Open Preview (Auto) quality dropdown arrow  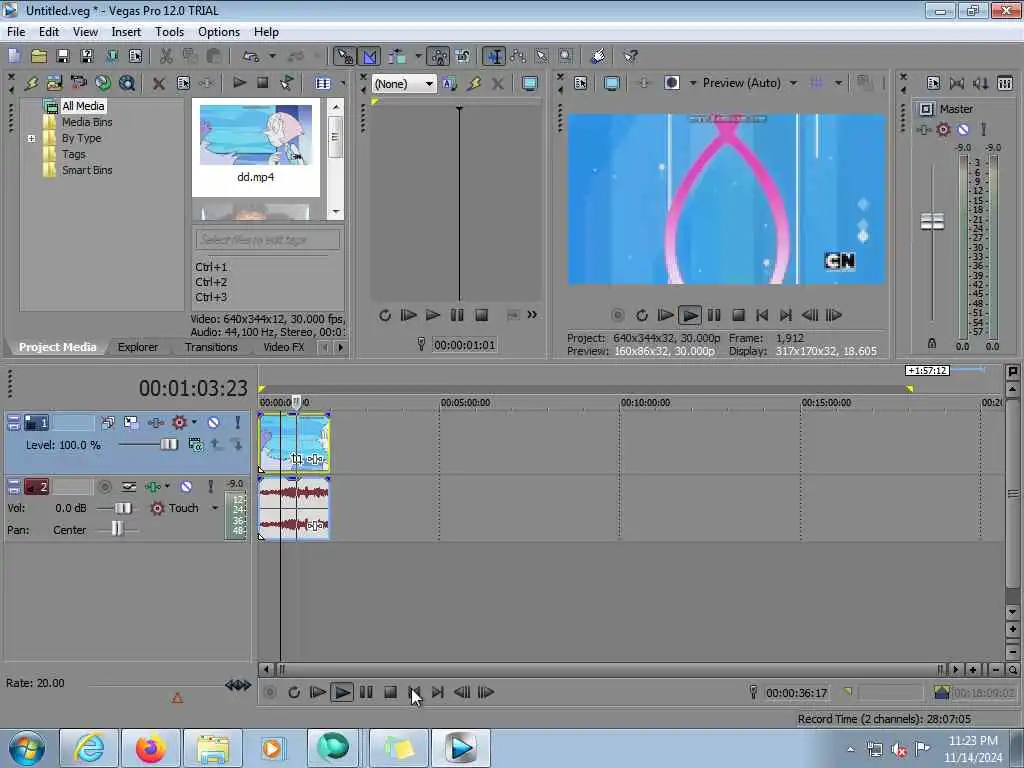(793, 83)
